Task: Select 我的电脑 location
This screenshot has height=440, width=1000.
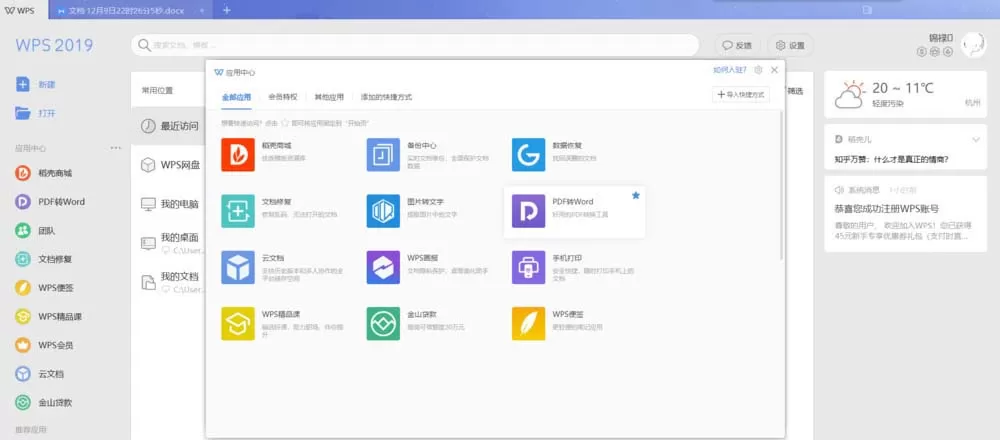Action: coord(168,204)
